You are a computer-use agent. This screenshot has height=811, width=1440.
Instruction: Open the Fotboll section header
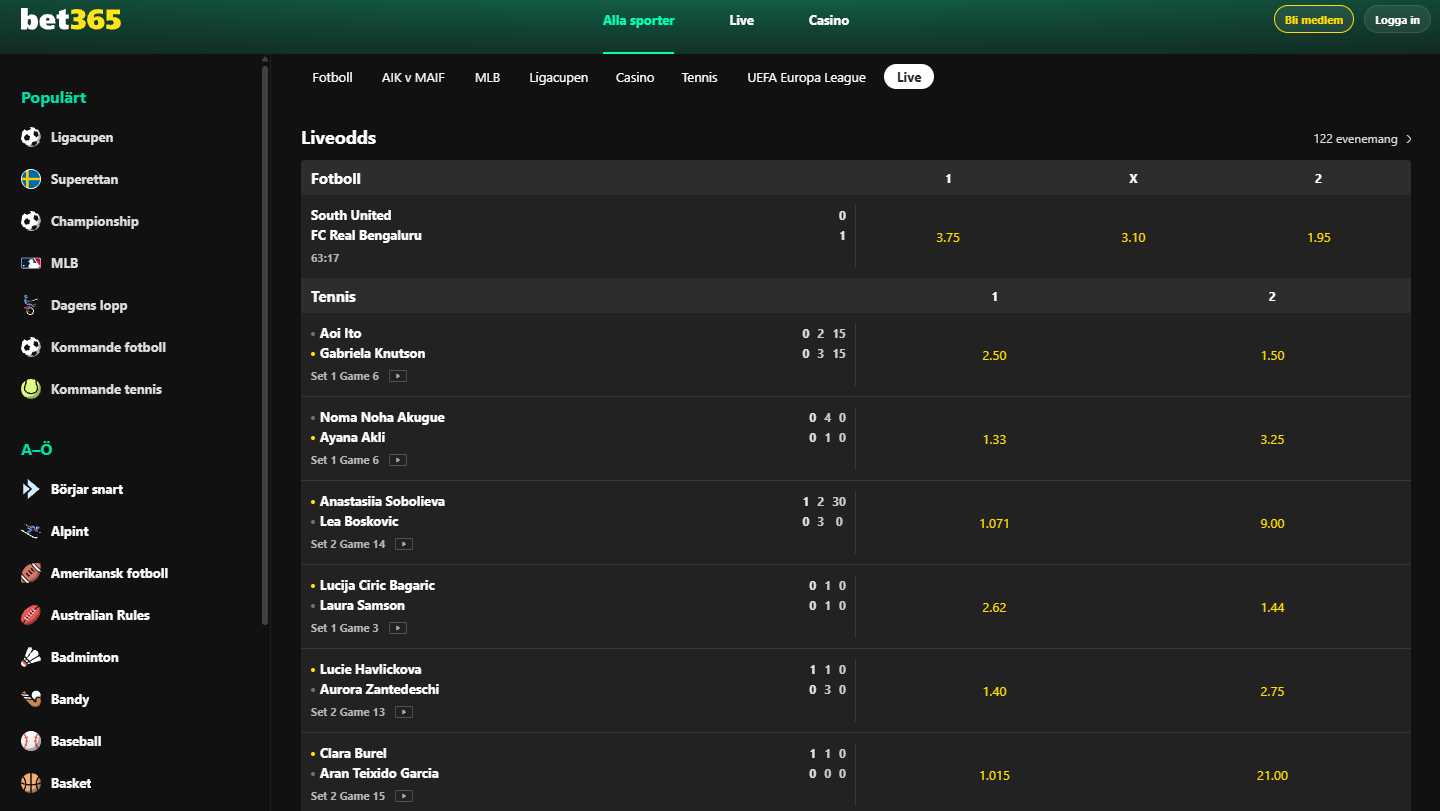(x=856, y=178)
